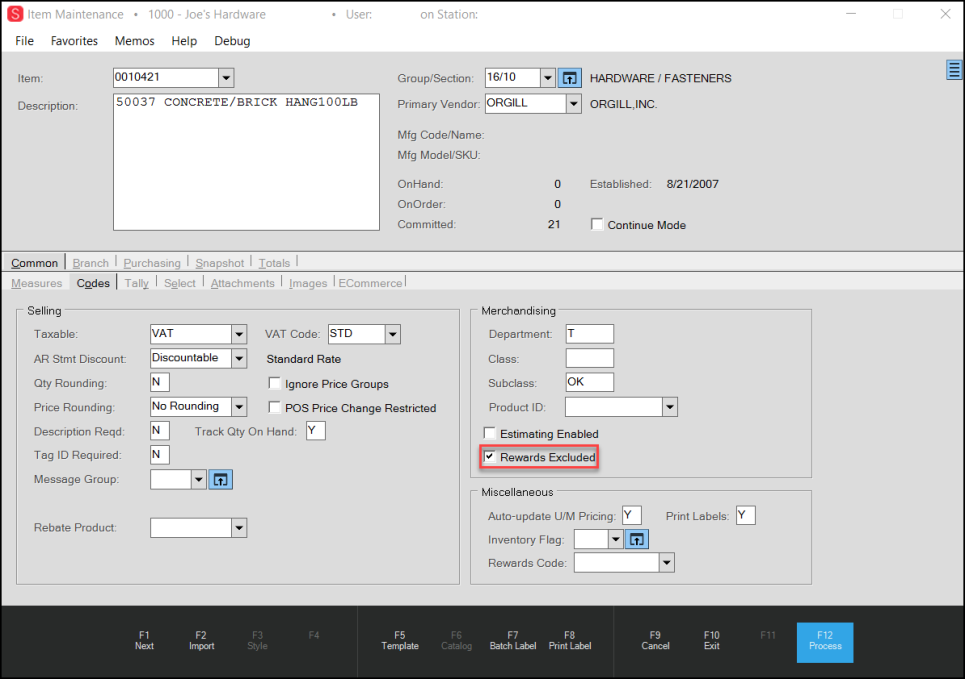Select the Codes sub-tab

(x=93, y=283)
